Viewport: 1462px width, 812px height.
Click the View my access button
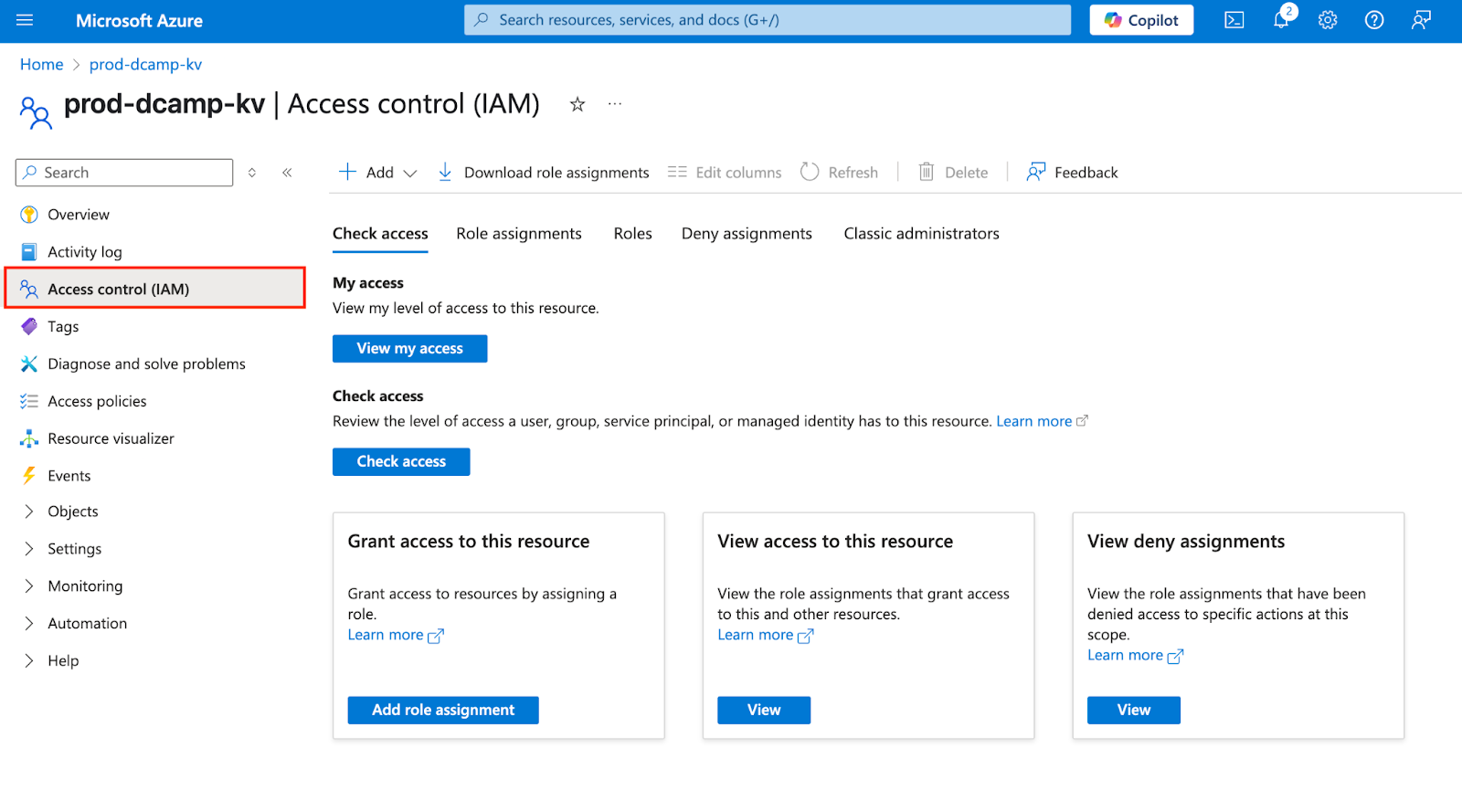pyautogui.click(x=409, y=349)
